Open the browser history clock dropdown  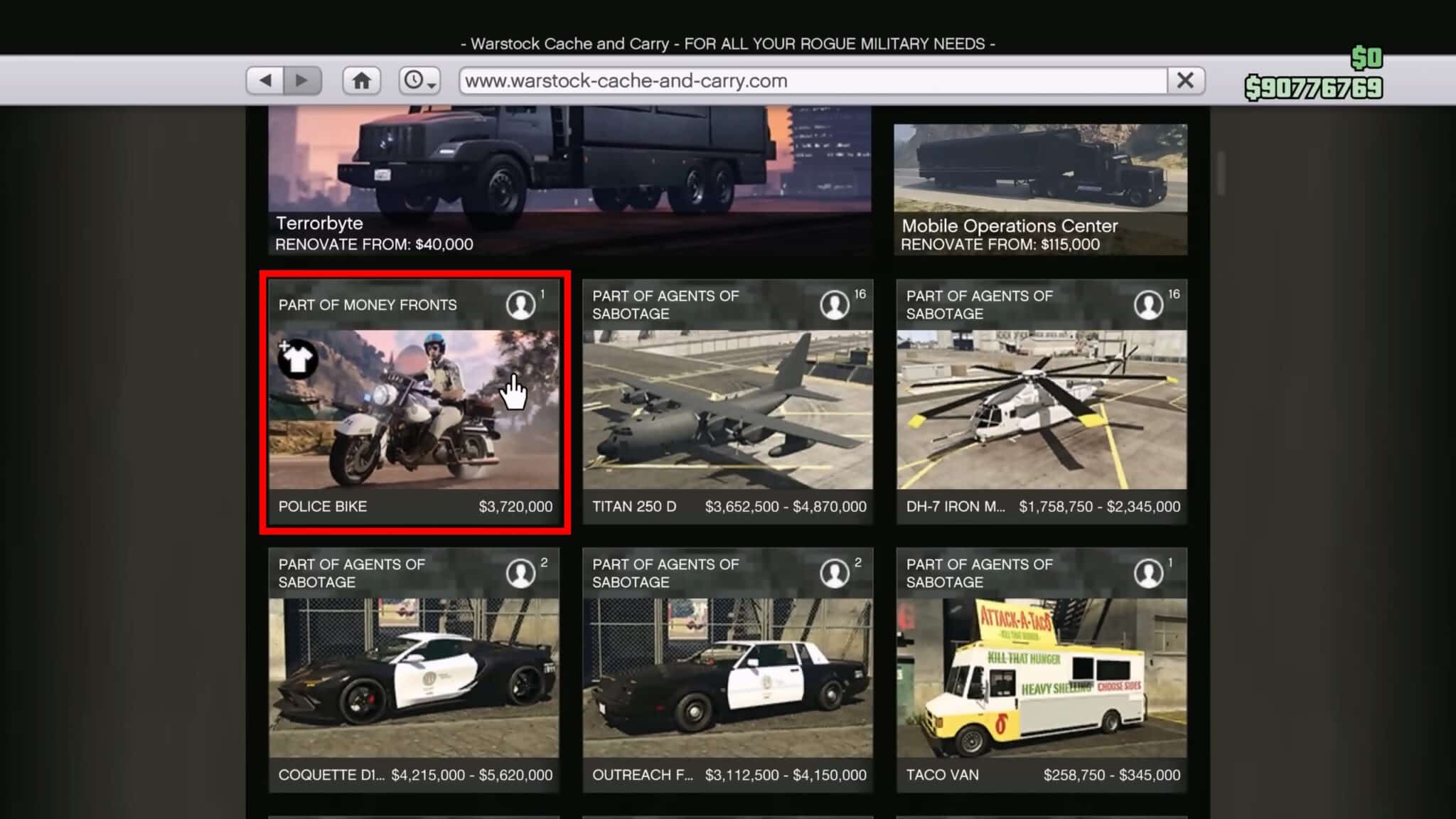coord(419,80)
